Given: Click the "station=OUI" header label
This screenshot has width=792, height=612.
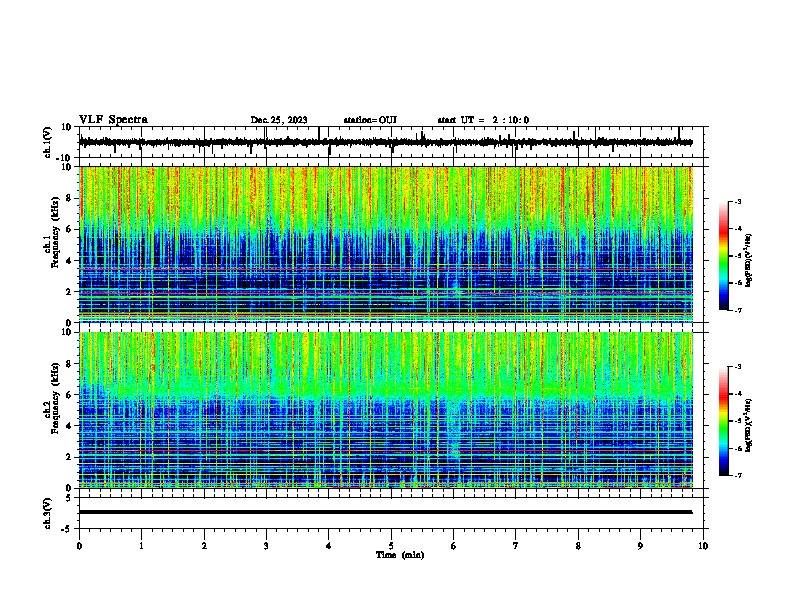Looking at the screenshot, I should point(370,120).
